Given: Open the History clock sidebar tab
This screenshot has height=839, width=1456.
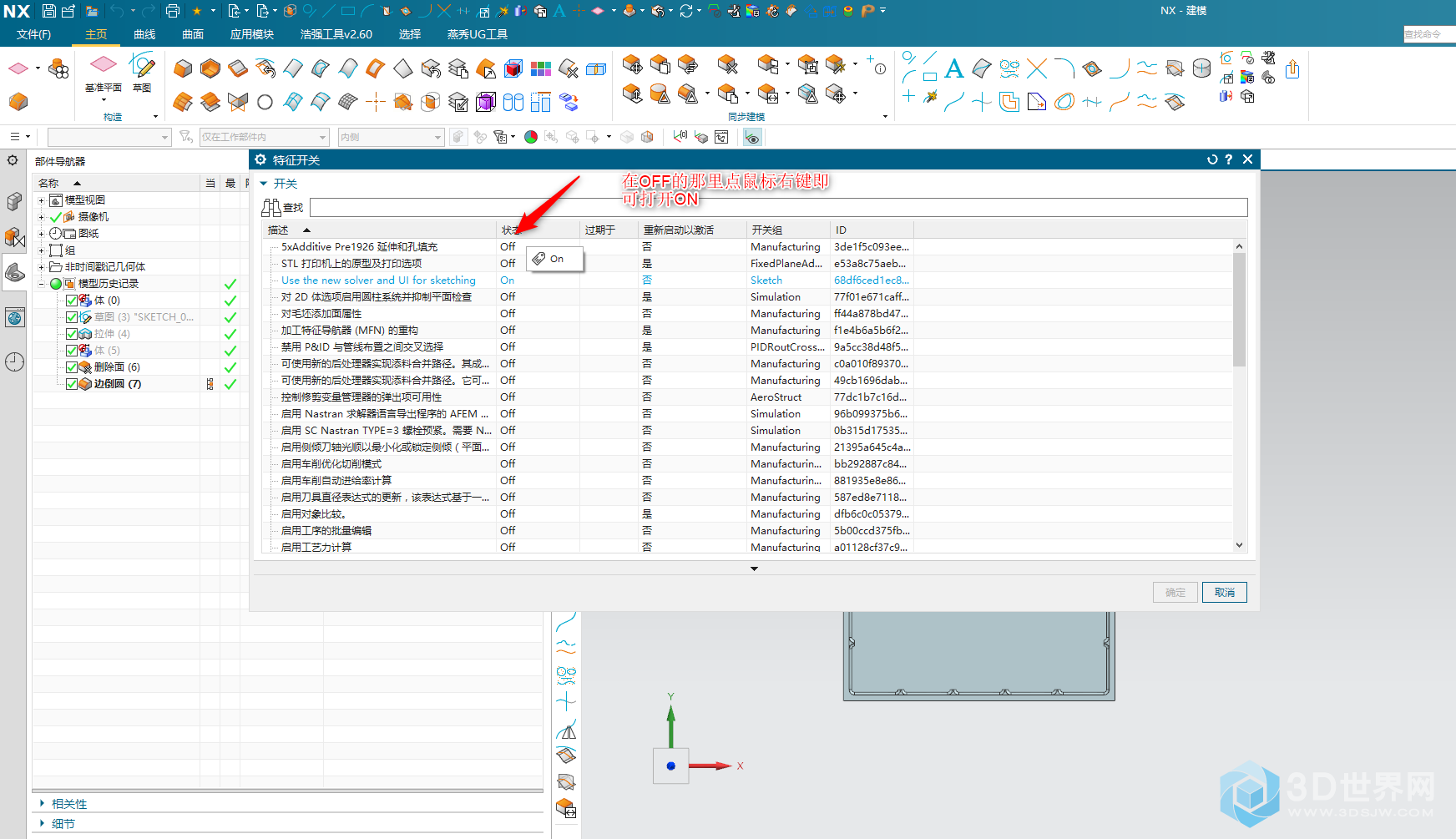Looking at the screenshot, I should pyautogui.click(x=14, y=361).
